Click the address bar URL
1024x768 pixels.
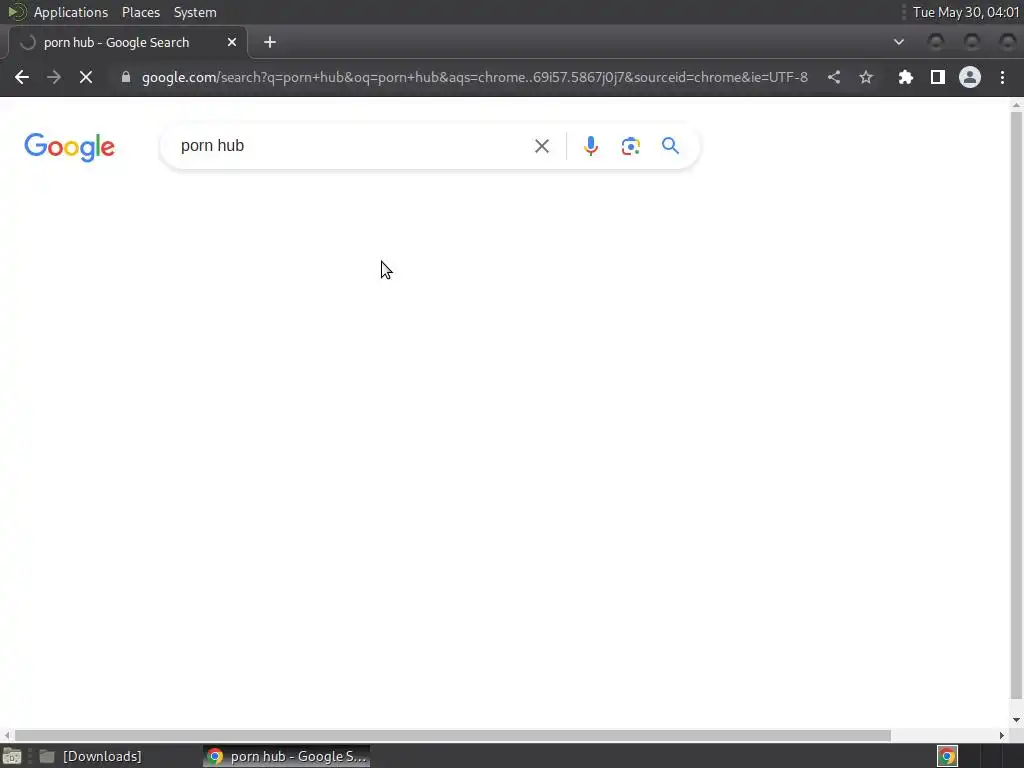475,77
